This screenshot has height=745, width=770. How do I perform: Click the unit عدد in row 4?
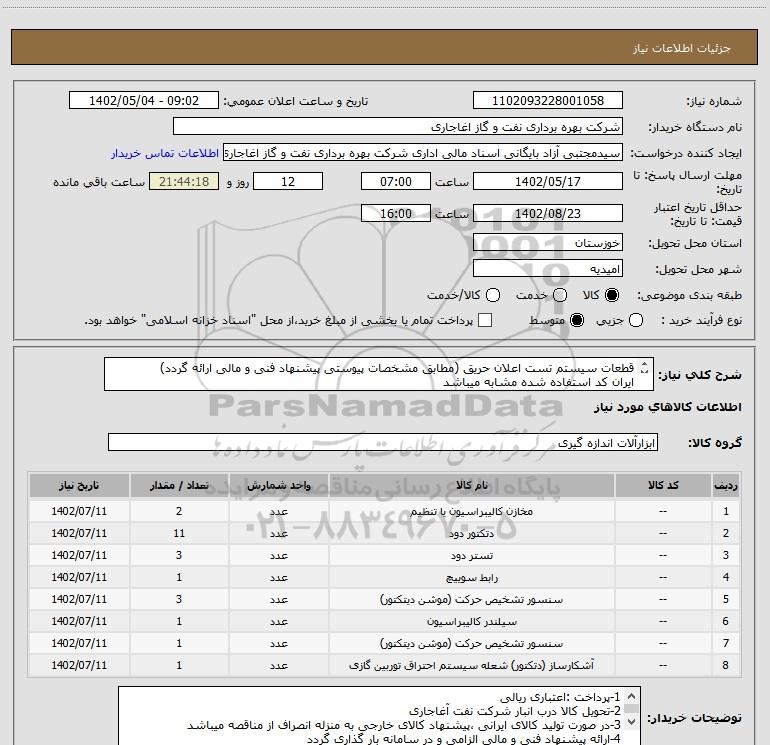pos(278,578)
